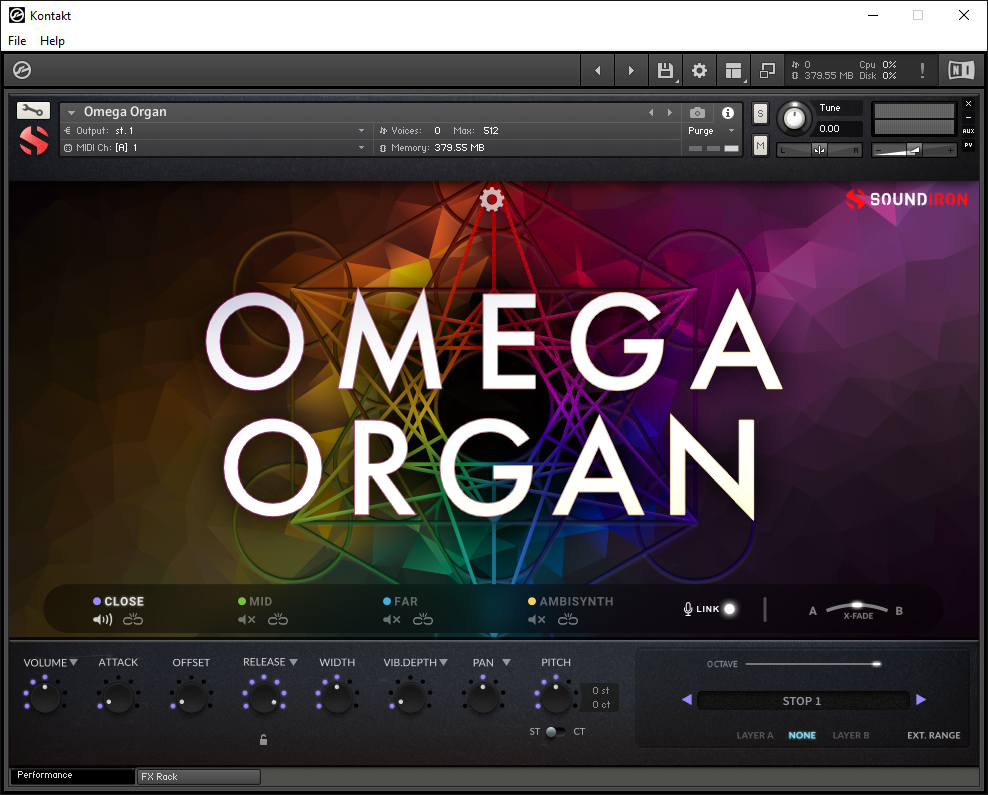Open the snapshot camera view
Viewport: 988px width, 795px height.
[x=698, y=113]
